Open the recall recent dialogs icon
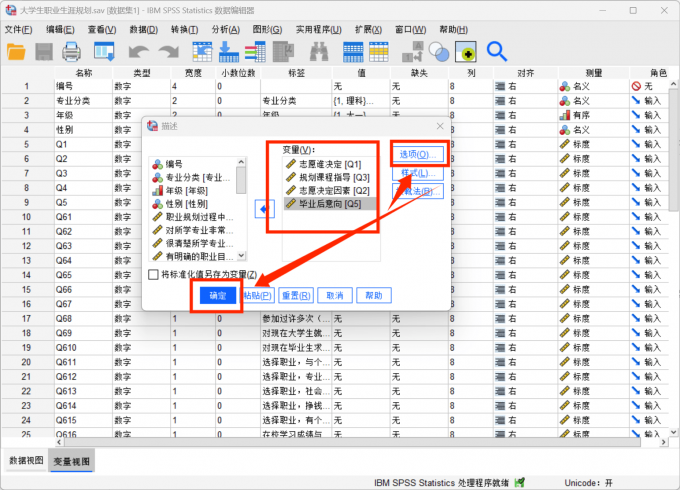This screenshot has height=490, width=680. pos(105,52)
